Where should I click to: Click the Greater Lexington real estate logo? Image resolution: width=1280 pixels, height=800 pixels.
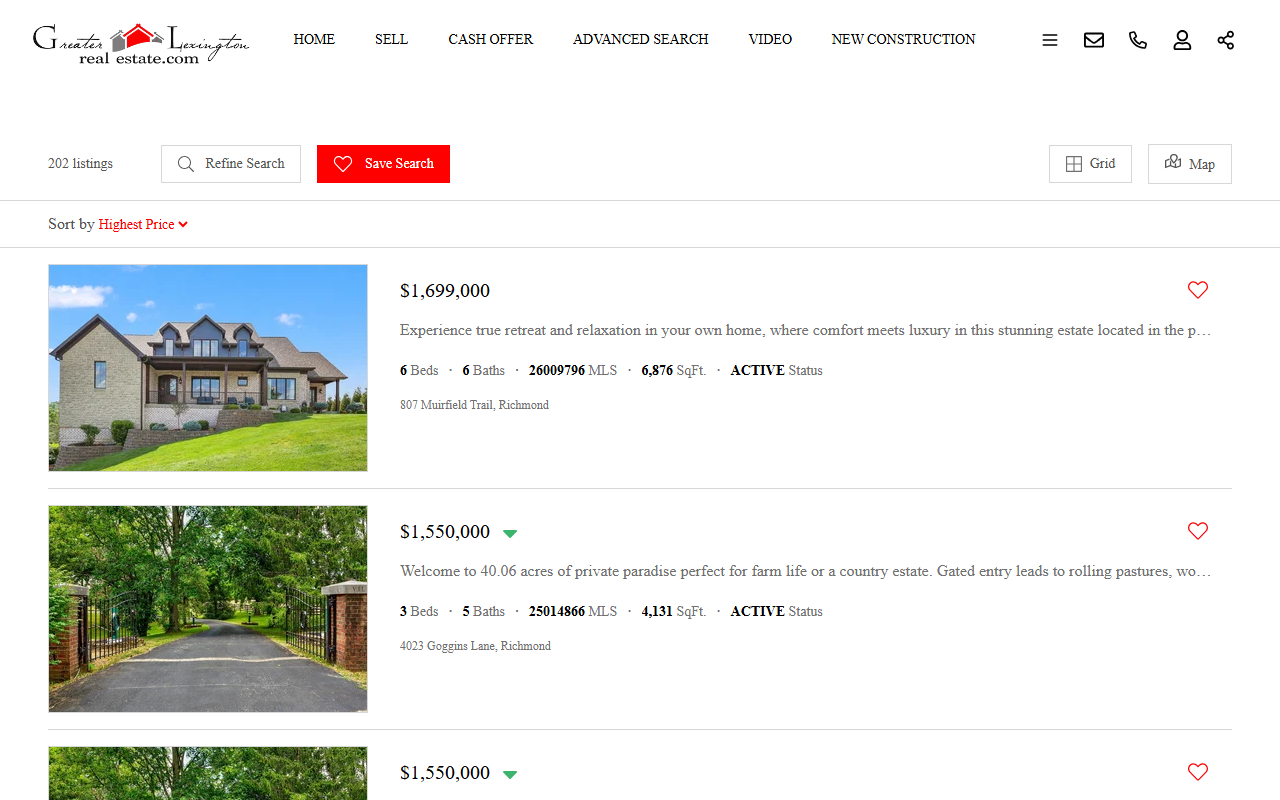[x=141, y=43]
